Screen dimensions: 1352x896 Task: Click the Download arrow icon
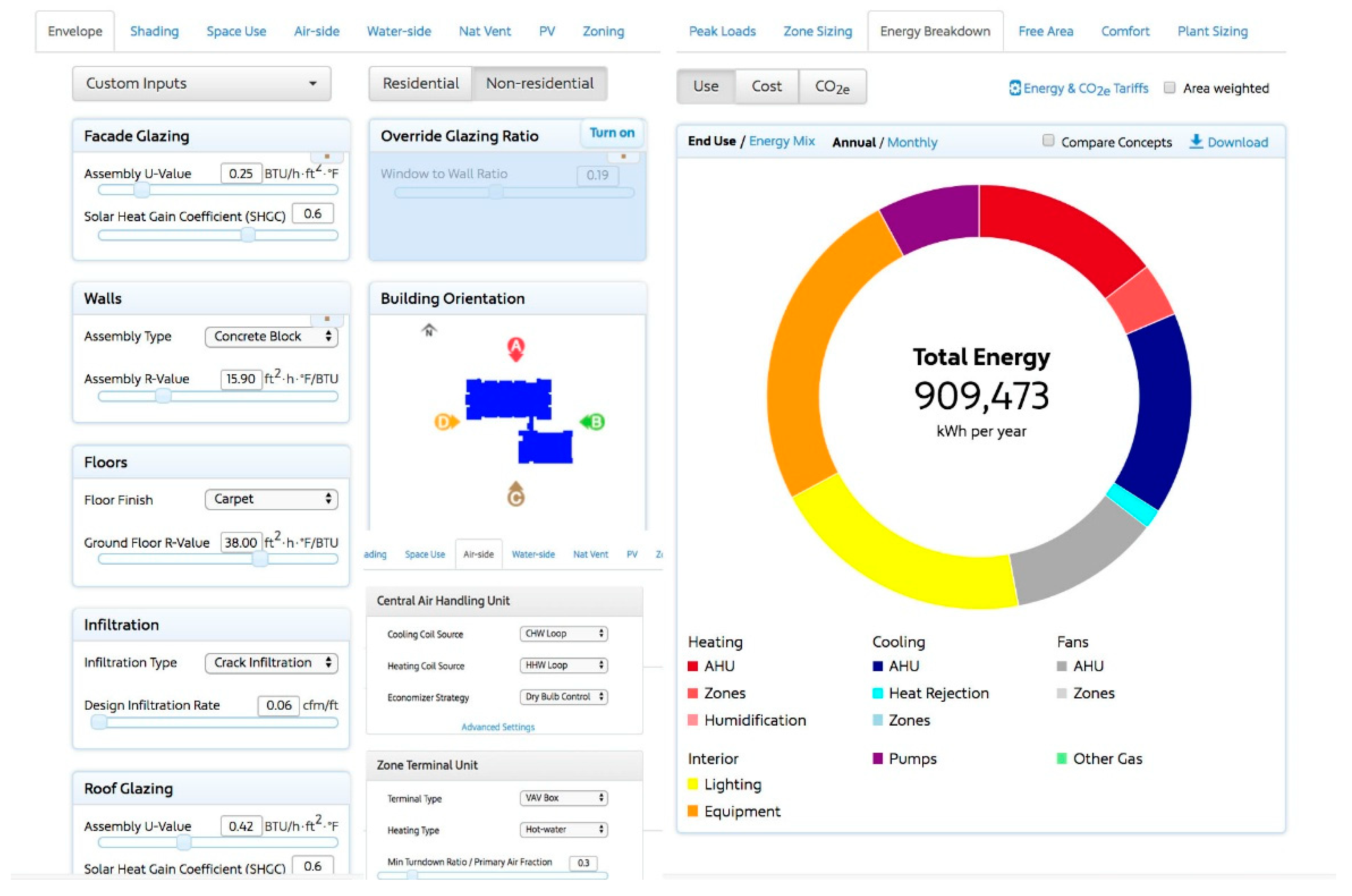coord(1195,141)
